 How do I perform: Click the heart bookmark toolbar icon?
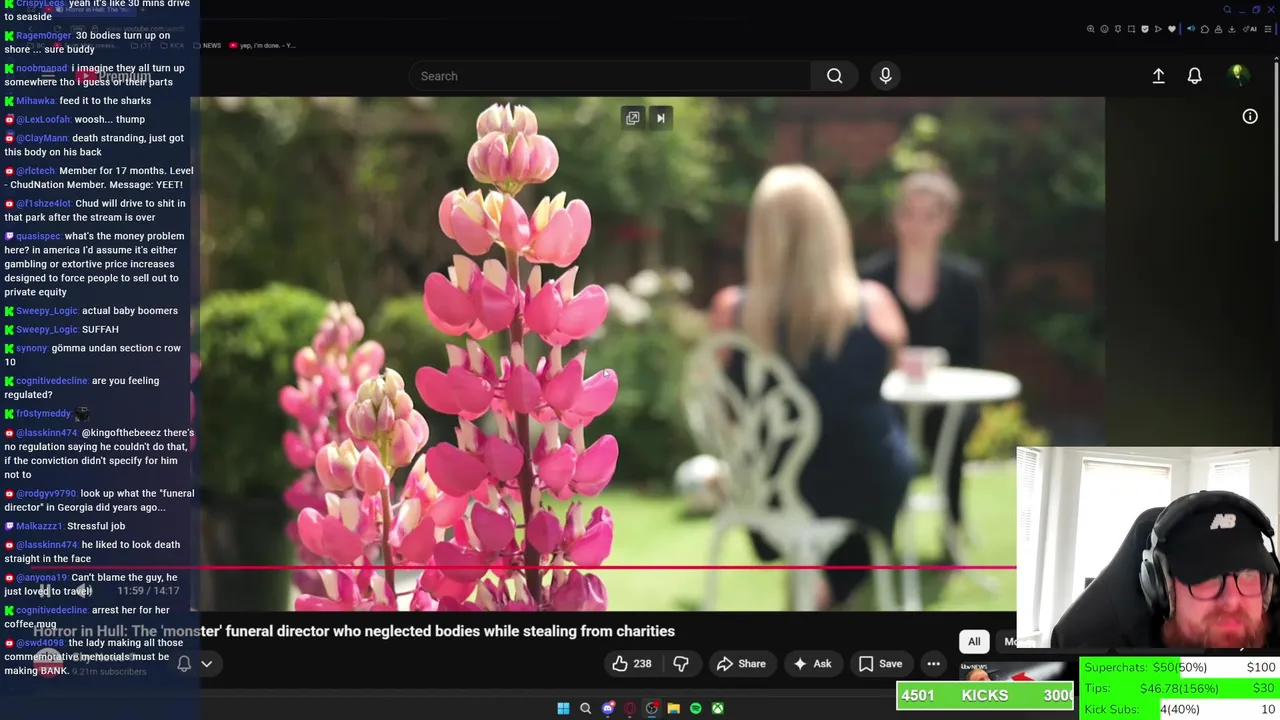(1172, 29)
